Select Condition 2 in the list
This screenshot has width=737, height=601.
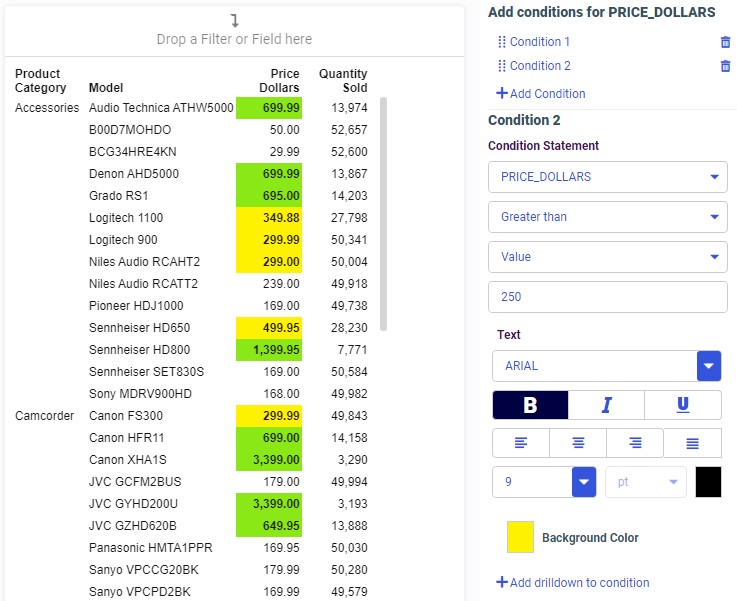point(540,66)
